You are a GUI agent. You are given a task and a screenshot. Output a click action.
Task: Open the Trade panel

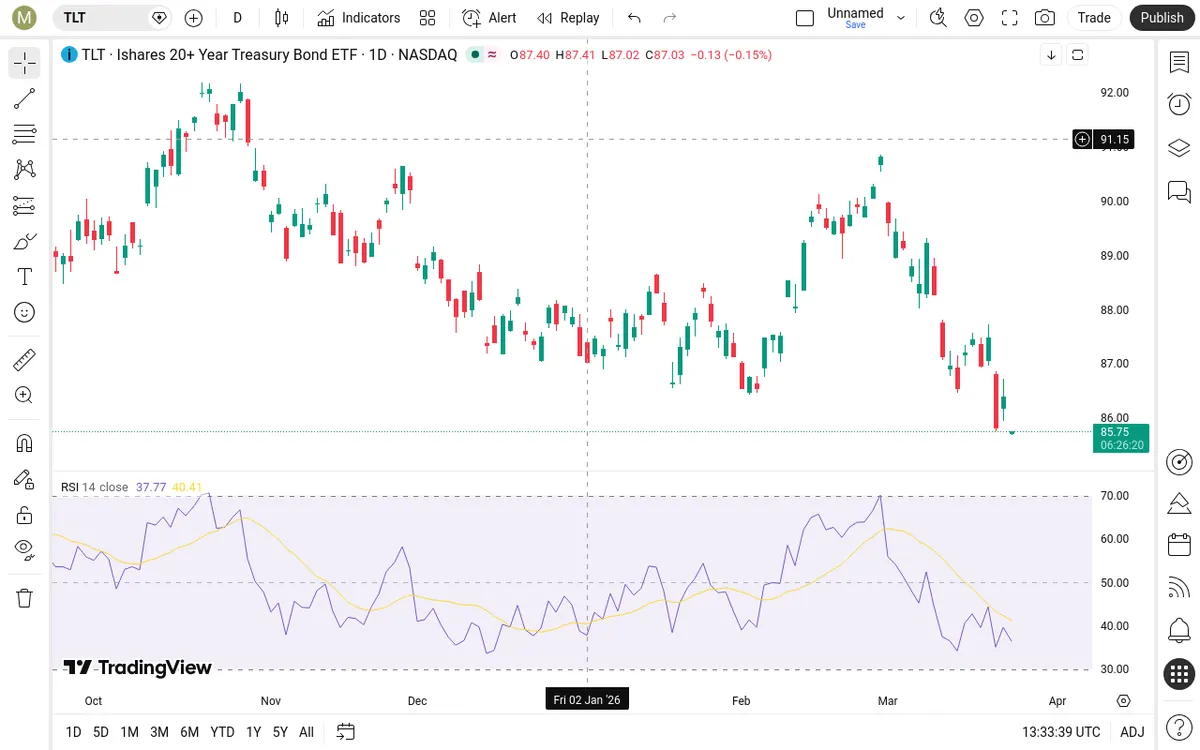[x=1094, y=18]
